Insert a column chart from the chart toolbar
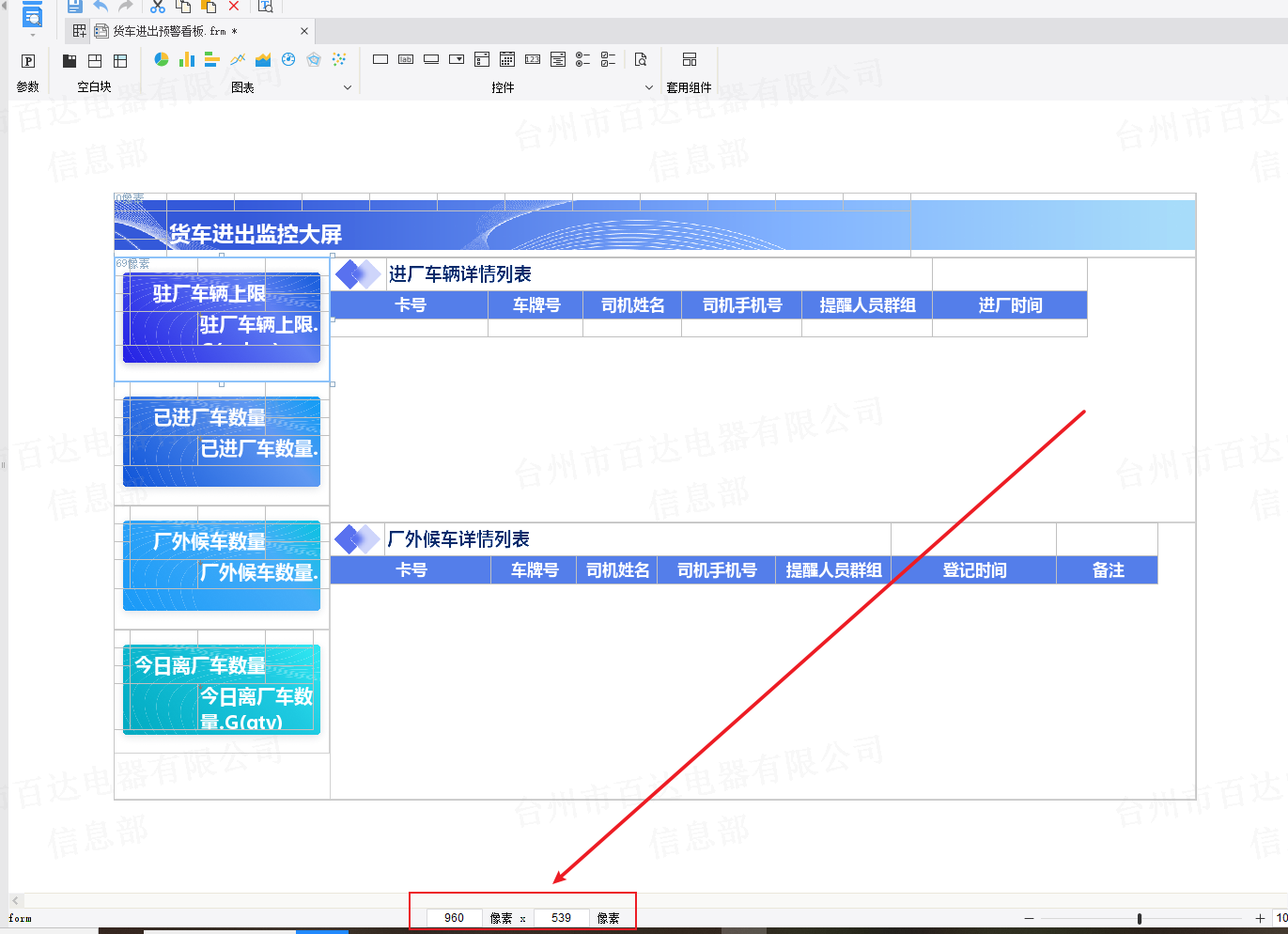Screen dimensions: 1288x934 point(187,59)
